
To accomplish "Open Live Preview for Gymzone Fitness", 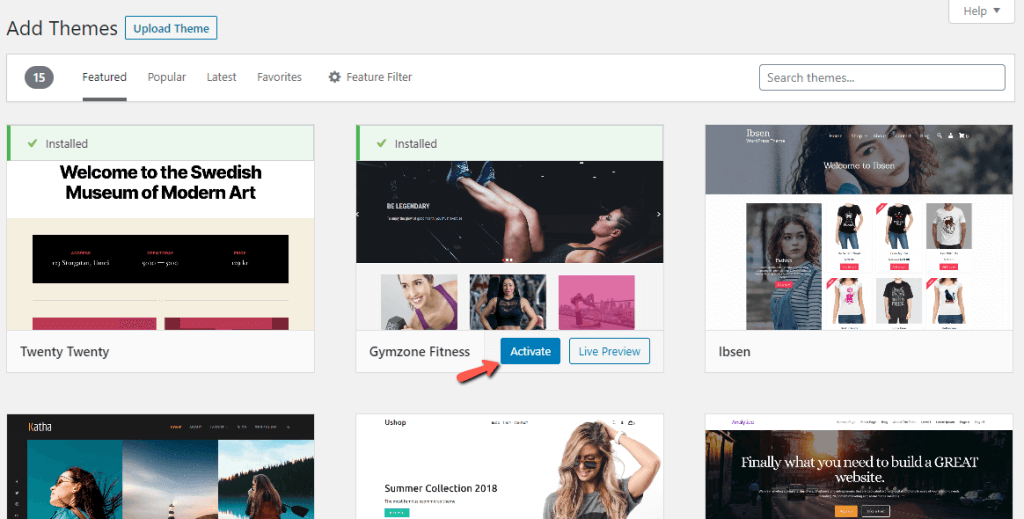I will coord(609,351).
